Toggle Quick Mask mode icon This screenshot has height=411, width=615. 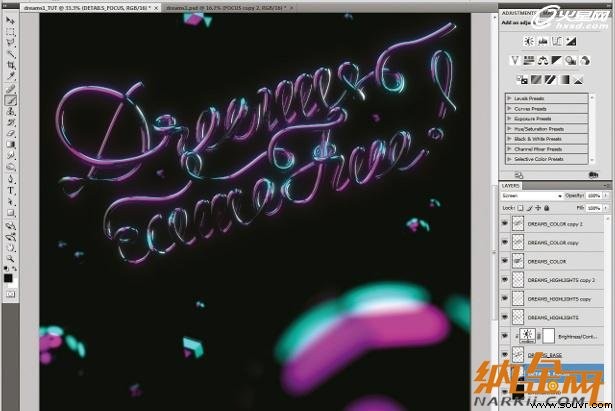point(11,294)
